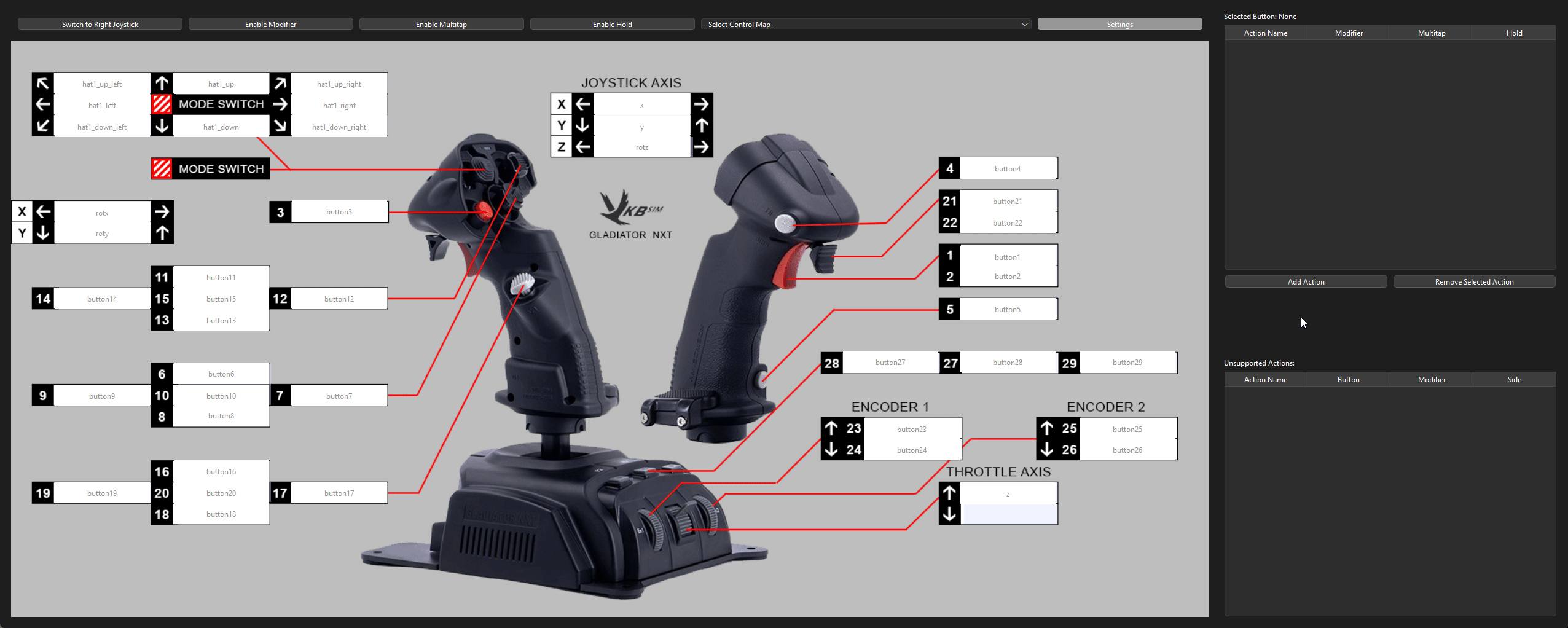1568x628 pixels.
Task: Click the Encoder 2 up arrow 25 icon
Action: pyautogui.click(x=1047, y=428)
